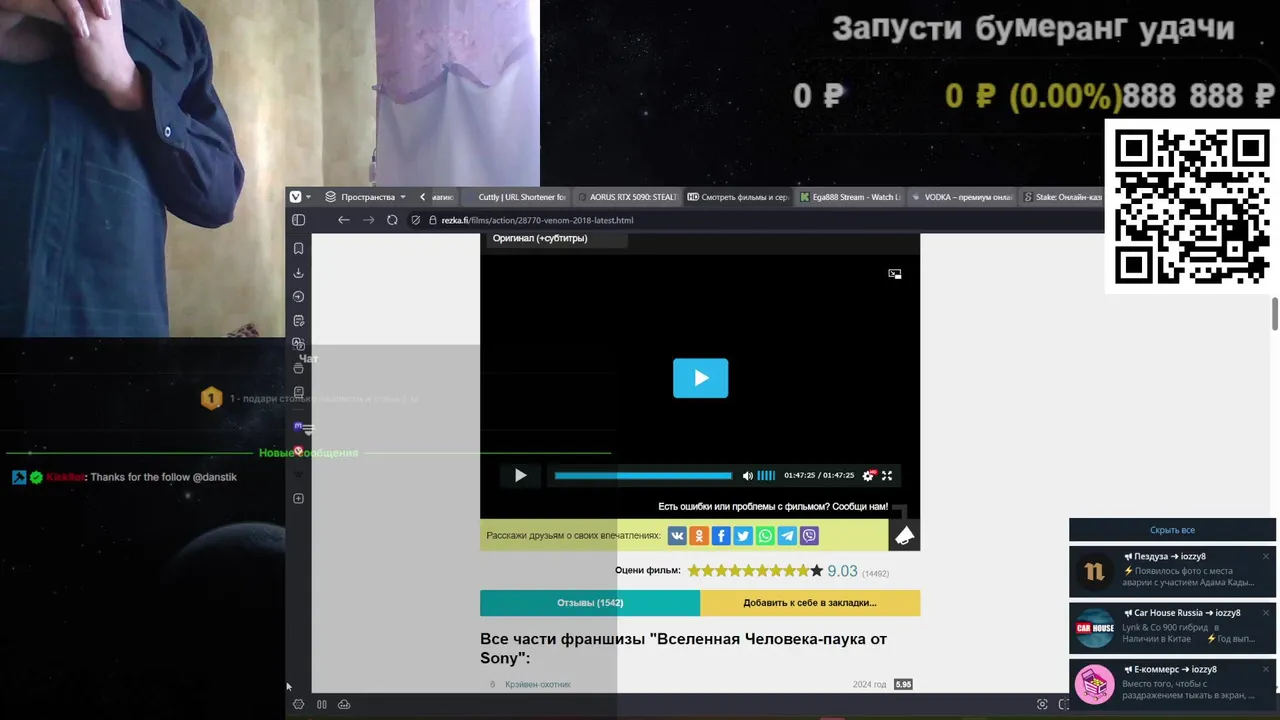This screenshot has height=720, width=1280.
Task: Open the Пездуза notification
Action: 1172,571
